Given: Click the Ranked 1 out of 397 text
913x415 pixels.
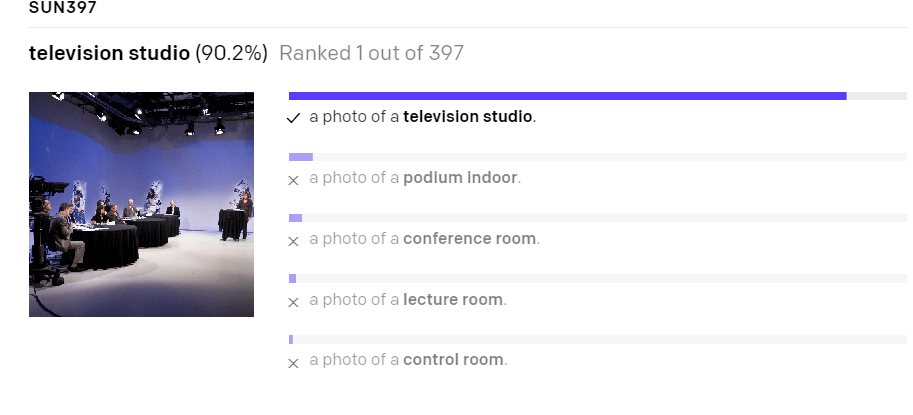Looking at the screenshot, I should (371, 53).
